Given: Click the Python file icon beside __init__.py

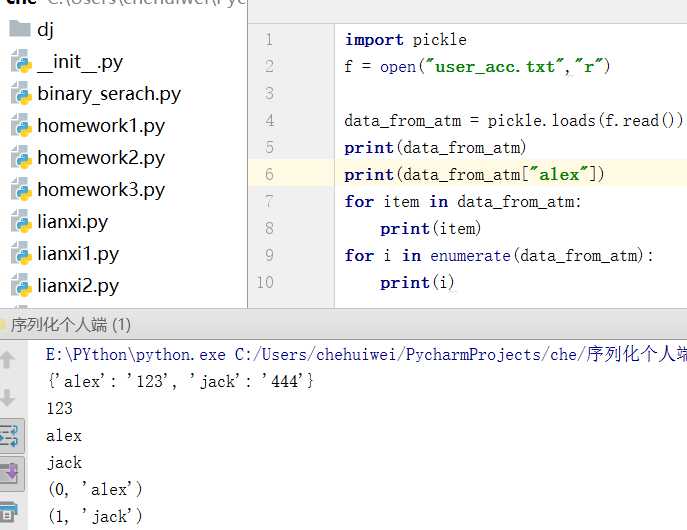Looking at the screenshot, I should point(21,61).
